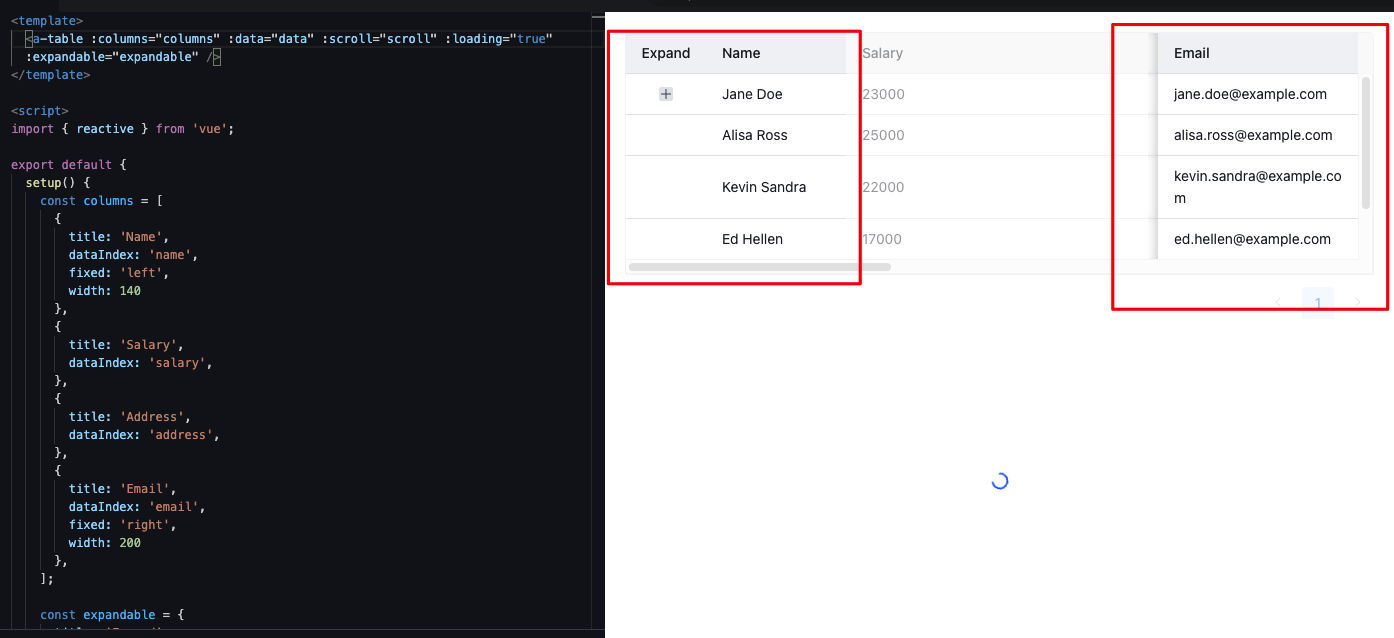1394x638 pixels.
Task: Click the closing </template> tag in code
Action: tap(51, 75)
